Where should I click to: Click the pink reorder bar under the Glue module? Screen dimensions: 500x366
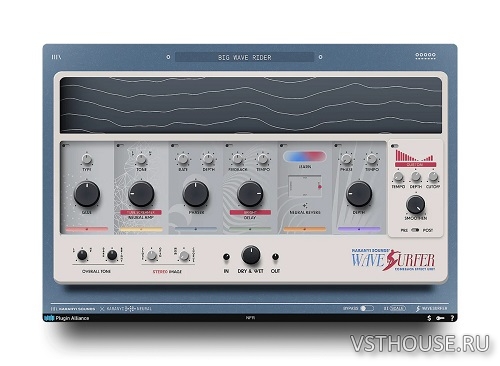click(87, 229)
